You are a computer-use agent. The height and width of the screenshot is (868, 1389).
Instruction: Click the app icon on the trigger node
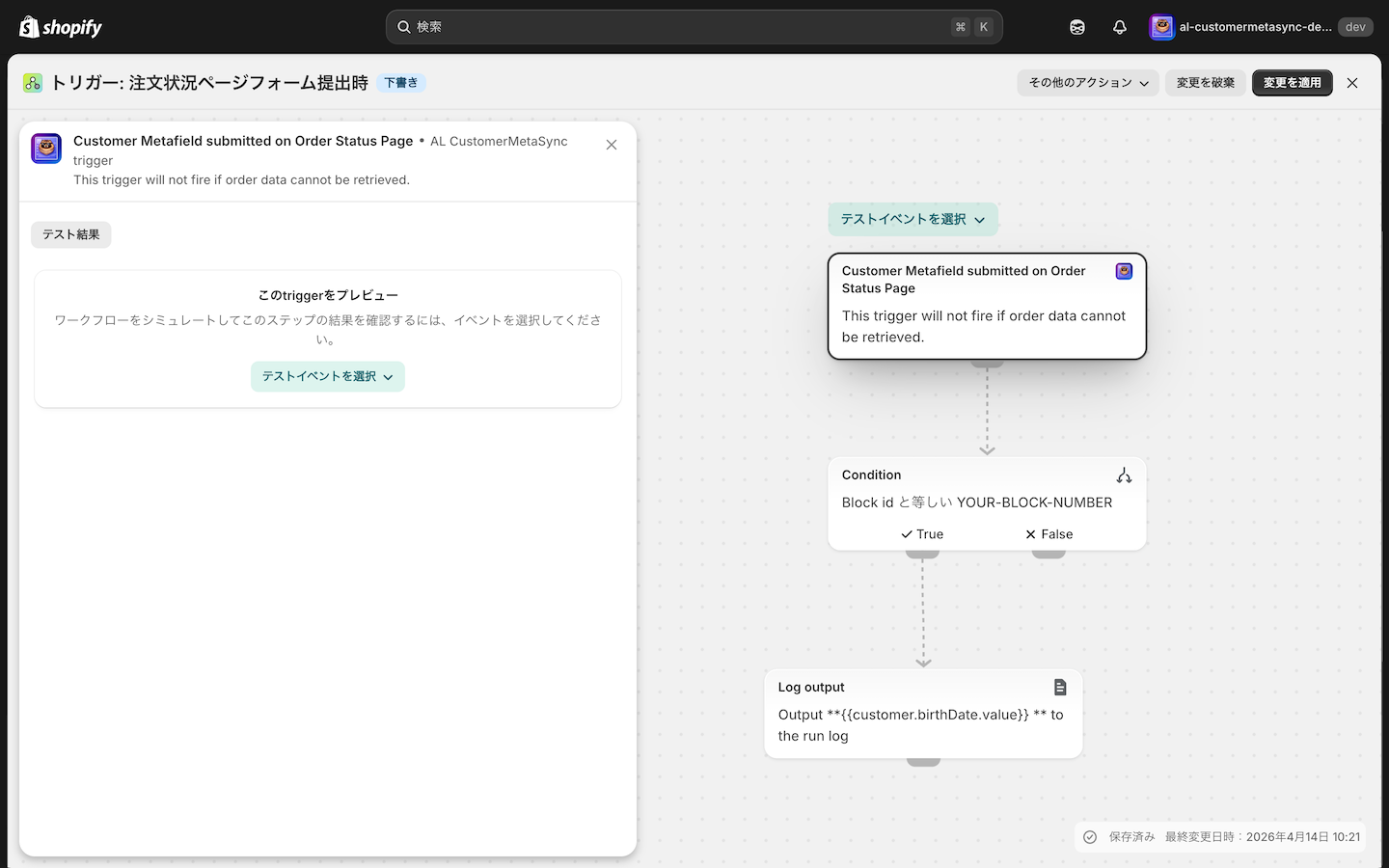[1124, 271]
